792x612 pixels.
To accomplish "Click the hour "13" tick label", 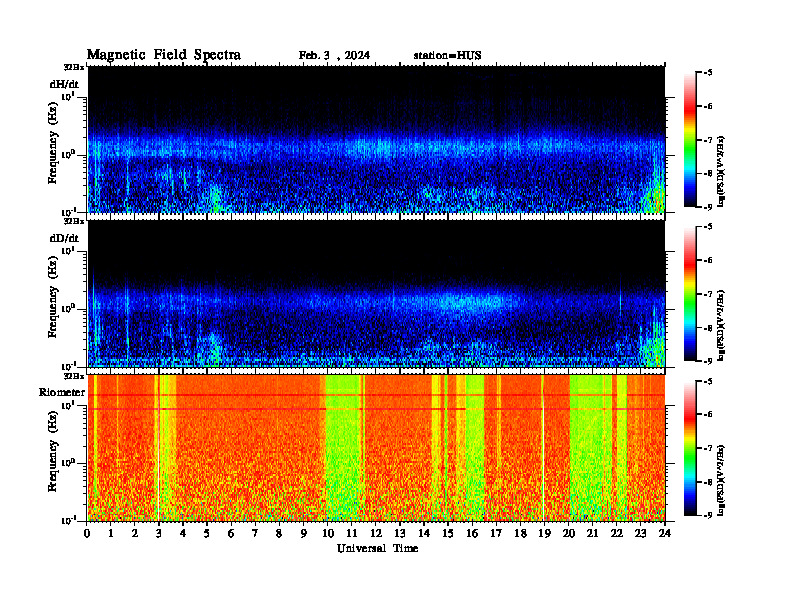I will pyautogui.click(x=400, y=534).
